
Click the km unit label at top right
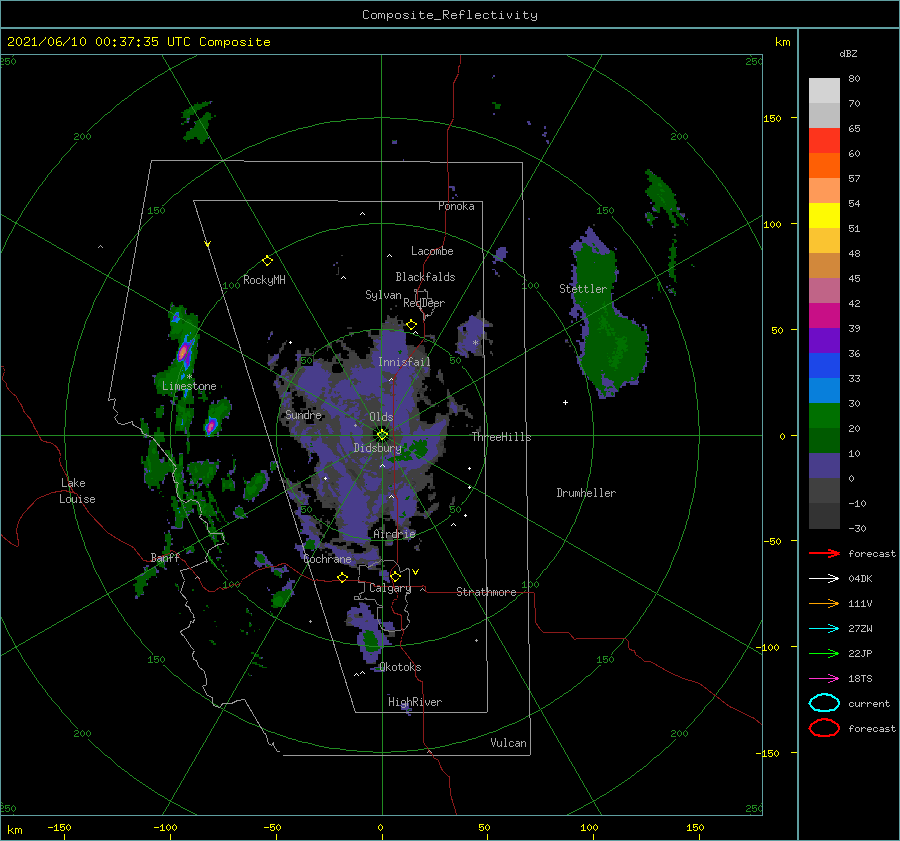tap(783, 42)
